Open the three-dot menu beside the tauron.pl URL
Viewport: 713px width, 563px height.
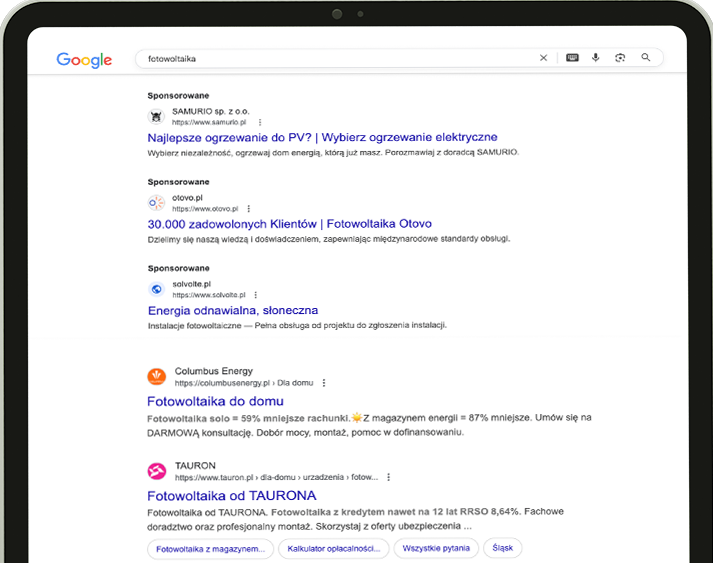pos(388,477)
